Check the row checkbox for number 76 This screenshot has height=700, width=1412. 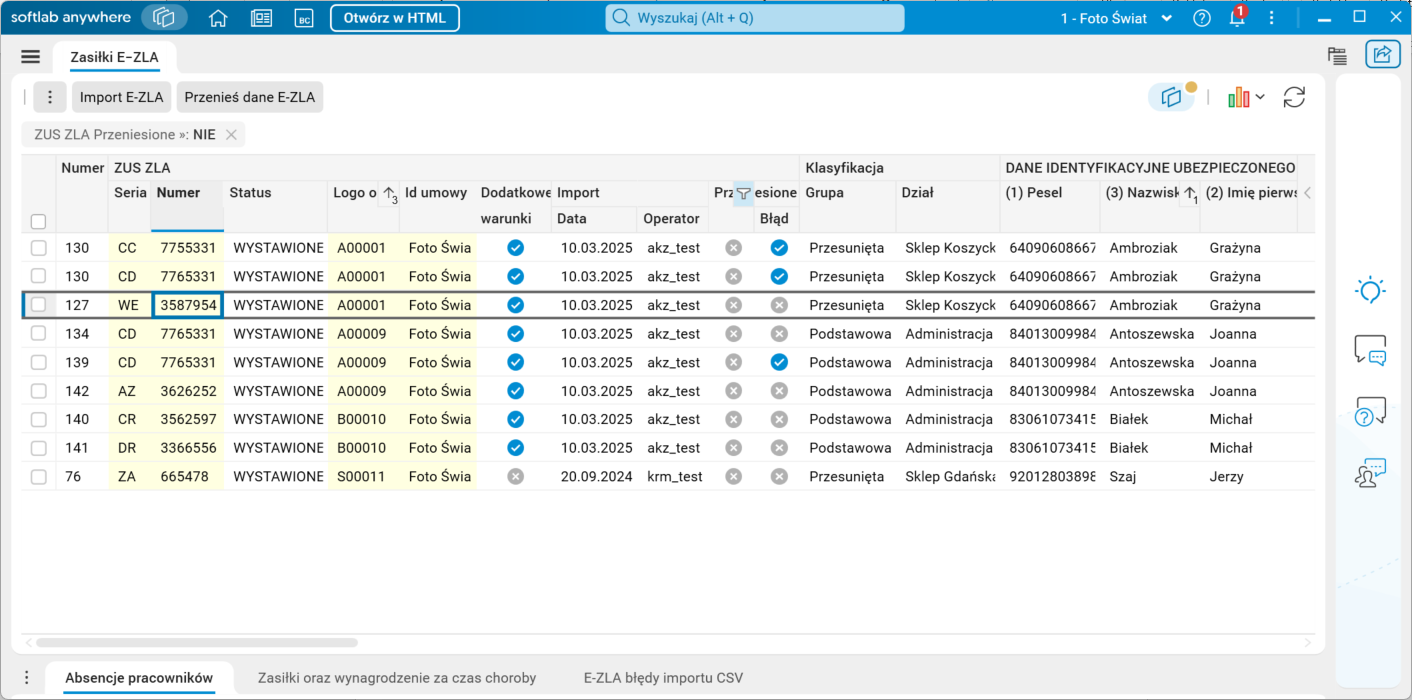tap(38, 477)
